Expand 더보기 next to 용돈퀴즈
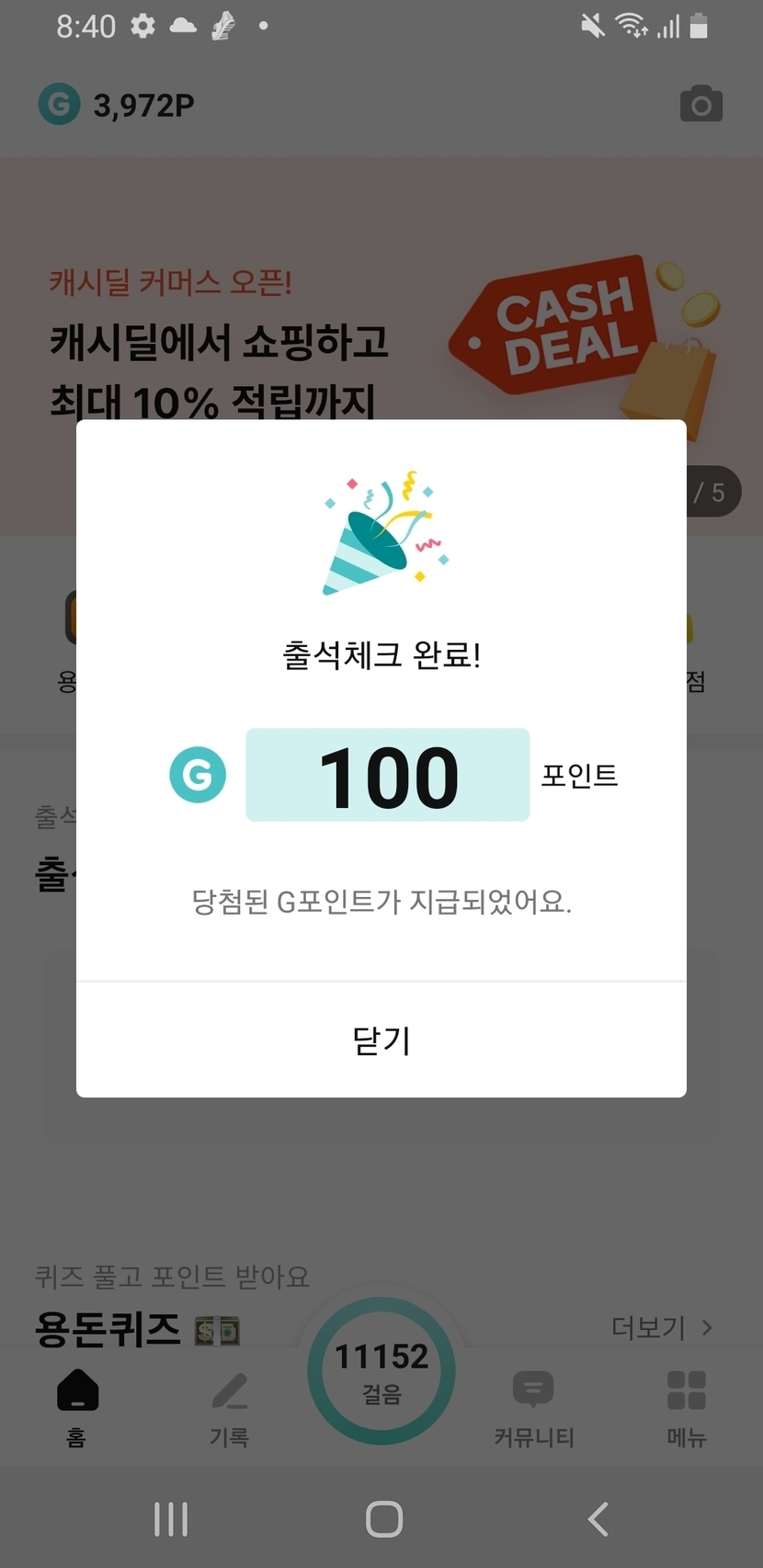 point(662,1327)
